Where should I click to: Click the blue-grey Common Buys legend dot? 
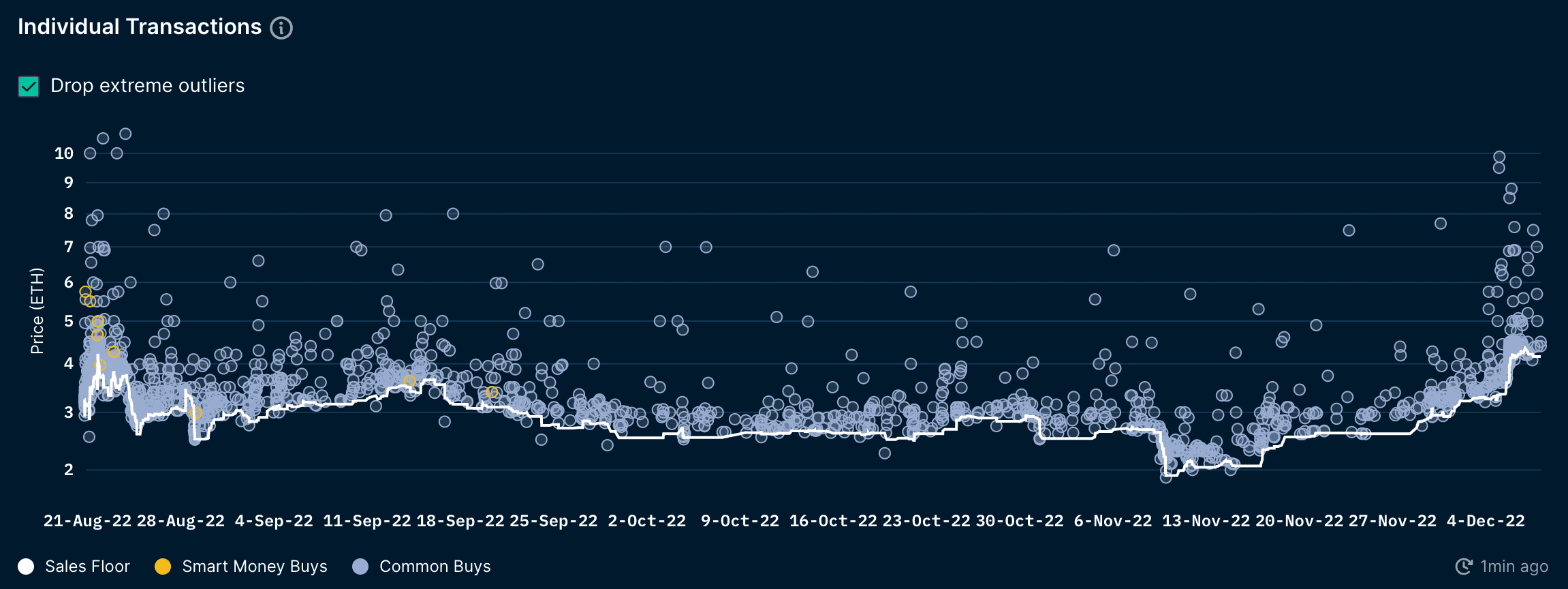[360, 567]
